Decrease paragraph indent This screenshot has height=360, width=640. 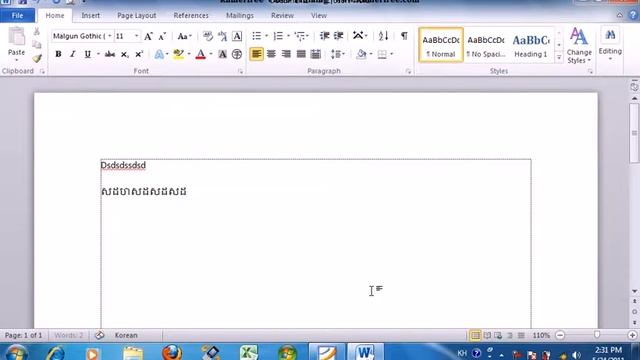(324, 36)
